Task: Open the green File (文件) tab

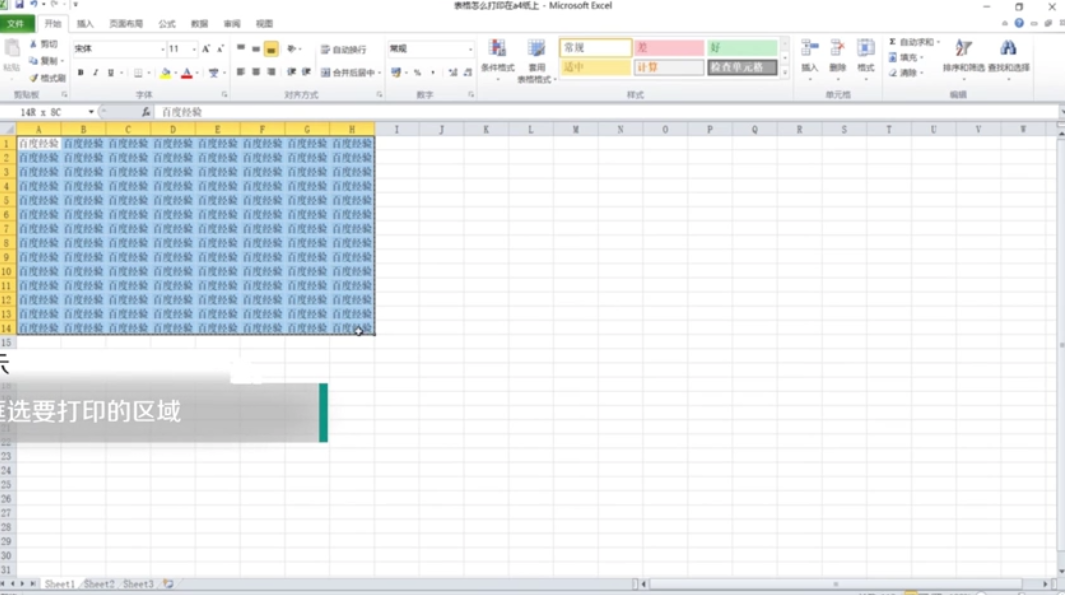Action: 16,24
